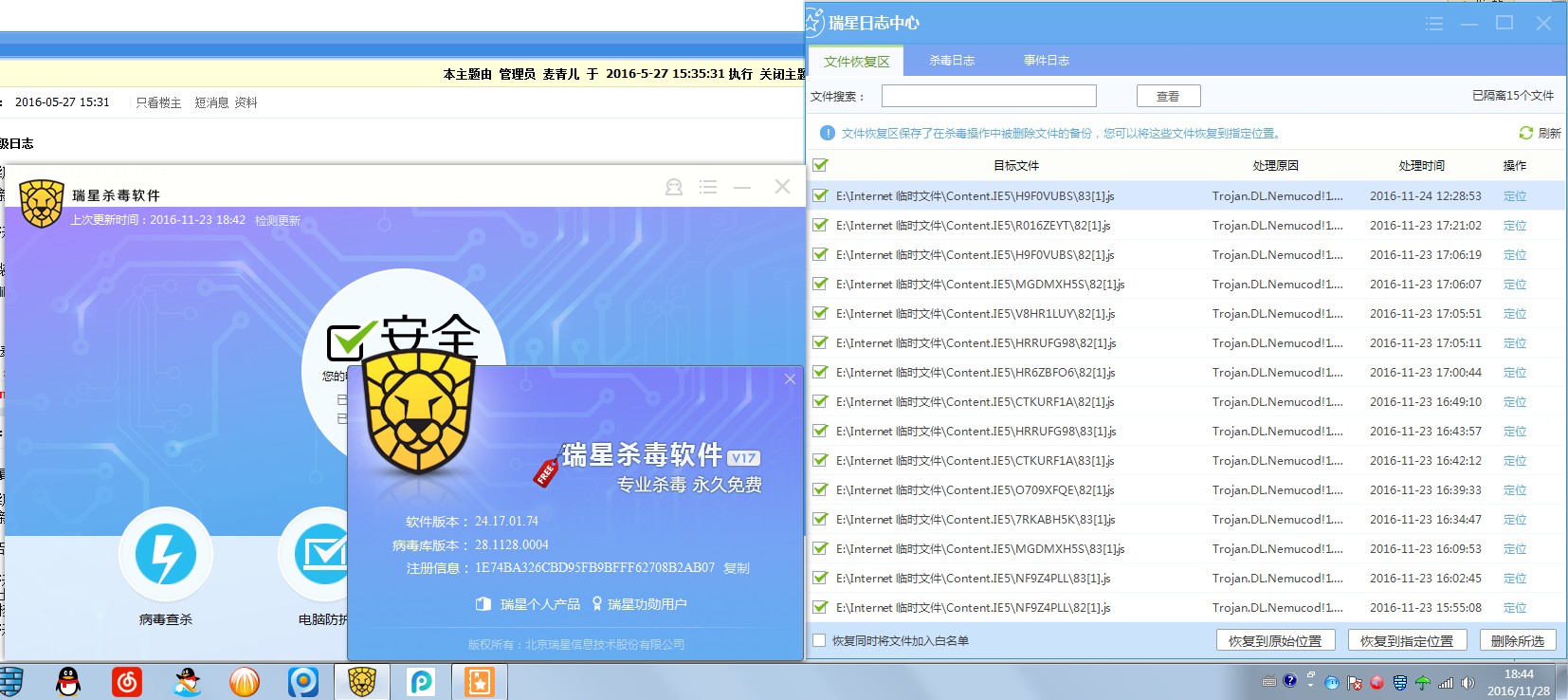Click the 处理时间 column header
The width and height of the screenshot is (1568, 700).
point(1422,165)
